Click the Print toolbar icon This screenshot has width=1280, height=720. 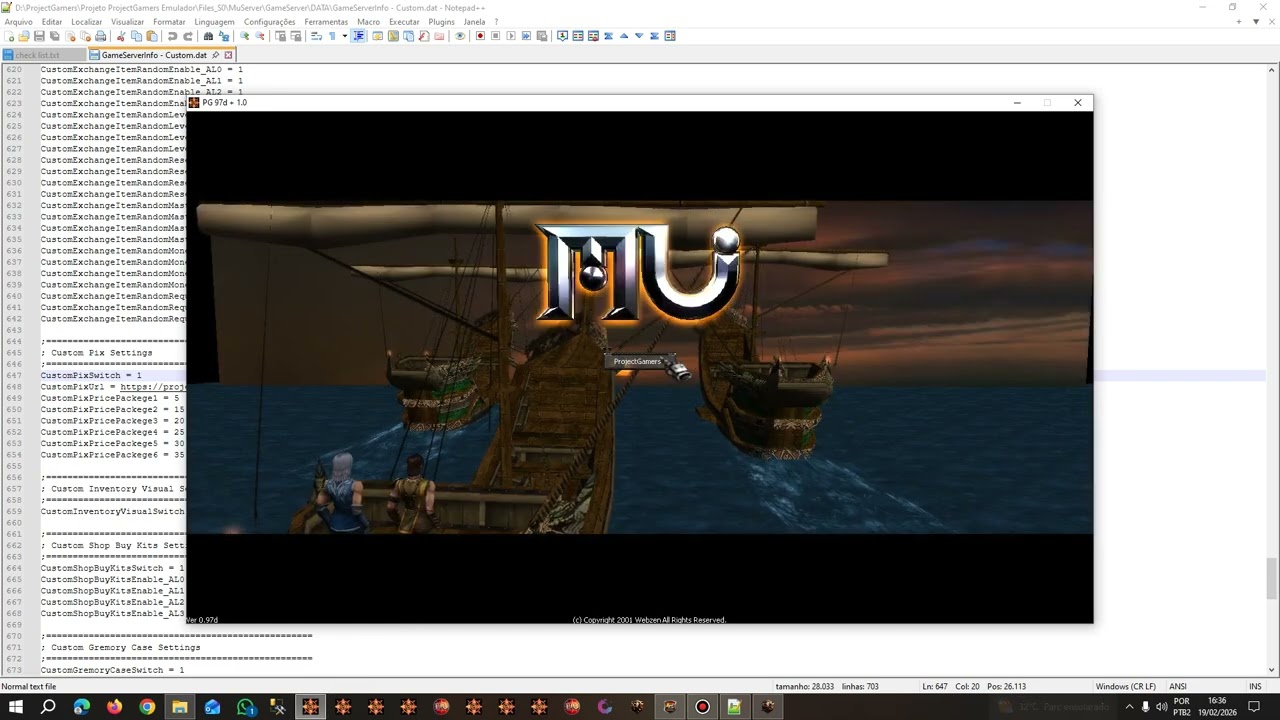pyautogui.click(x=100, y=36)
